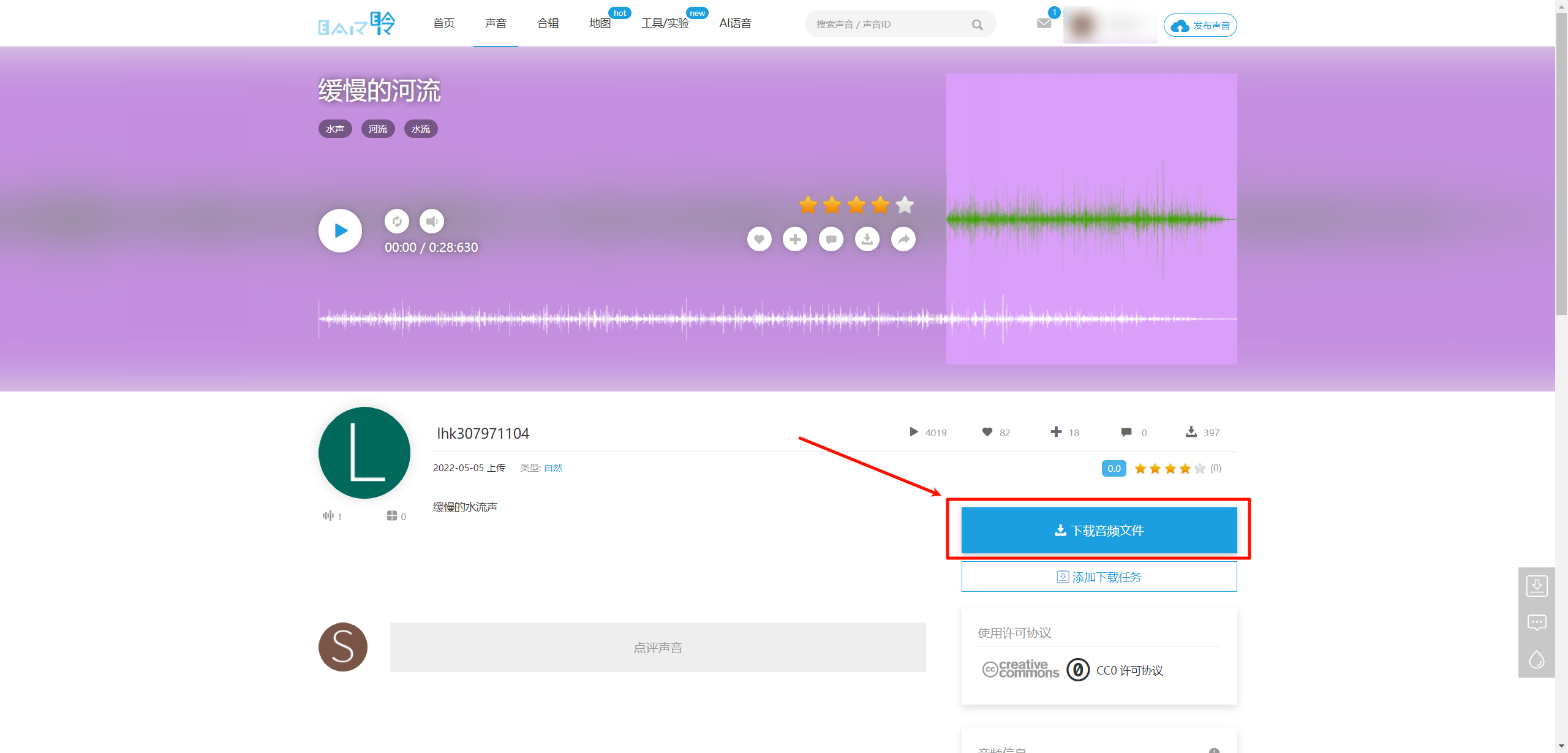Open the 地图 menu item

[x=598, y=23]
